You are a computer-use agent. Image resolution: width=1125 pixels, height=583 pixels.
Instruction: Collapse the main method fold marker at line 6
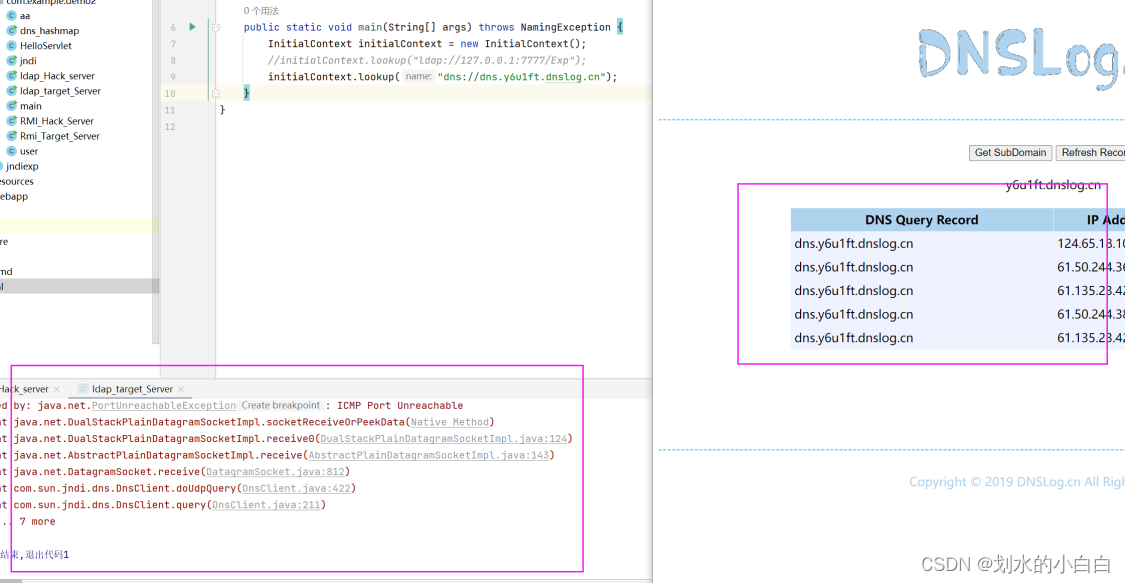(215, 27)
